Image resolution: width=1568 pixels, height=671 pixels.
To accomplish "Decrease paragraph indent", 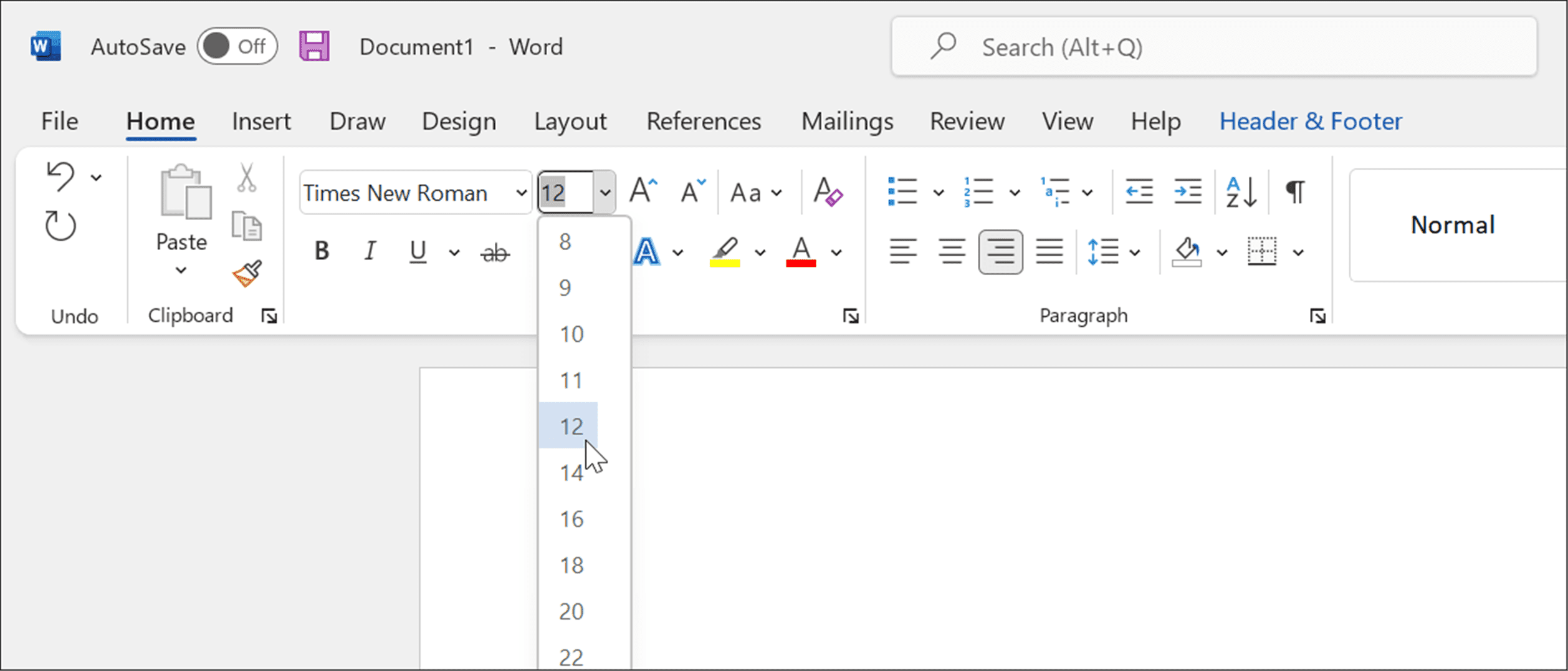I will pos(1139,191).
